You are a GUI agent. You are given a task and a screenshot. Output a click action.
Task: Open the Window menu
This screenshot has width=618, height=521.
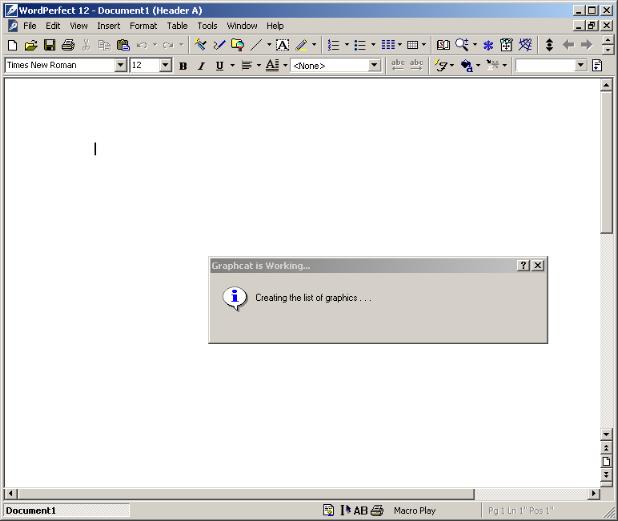coord(242,26)
